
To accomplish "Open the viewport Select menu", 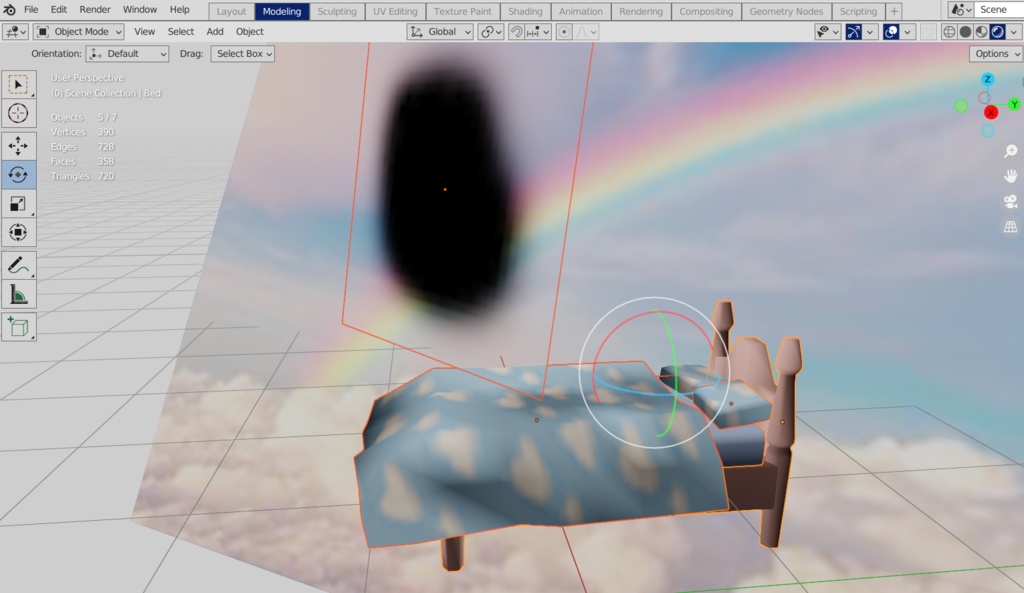I will [x=180, y=31].
